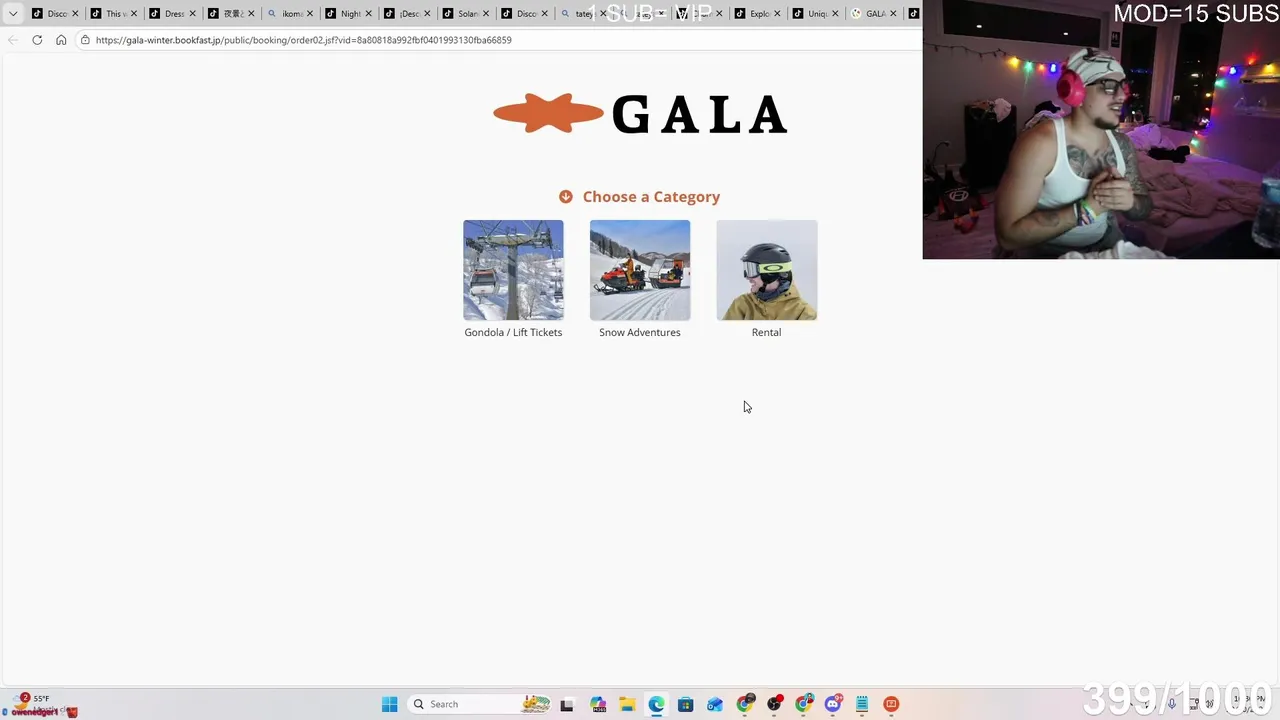
Task: Click the Microsoft Edge taskbar icon
Action: (656, 704)
